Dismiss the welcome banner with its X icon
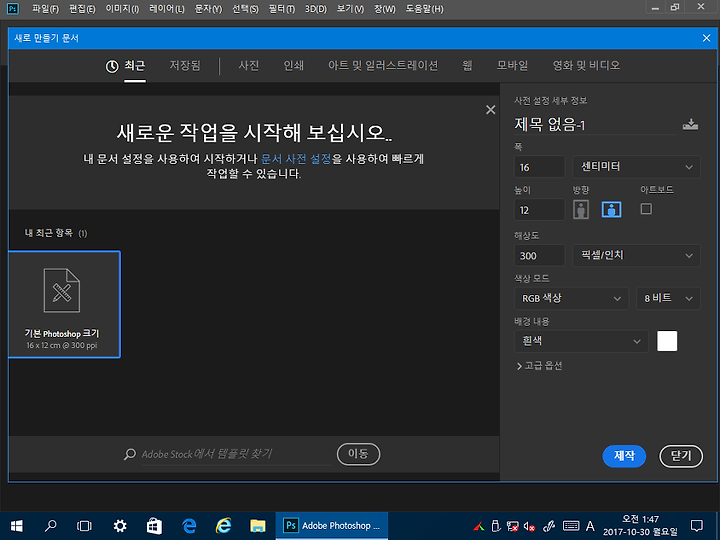 coord(490,110)
